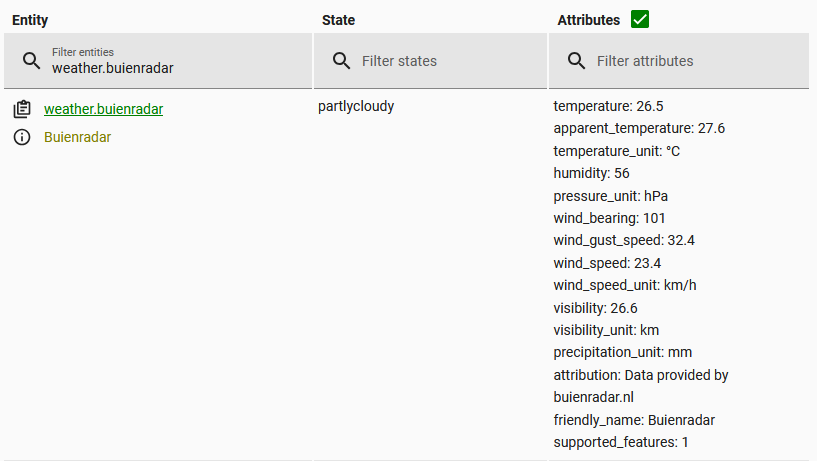Click the supported_features: 1 attribute line
817x461 pixels.
(621, 442)
